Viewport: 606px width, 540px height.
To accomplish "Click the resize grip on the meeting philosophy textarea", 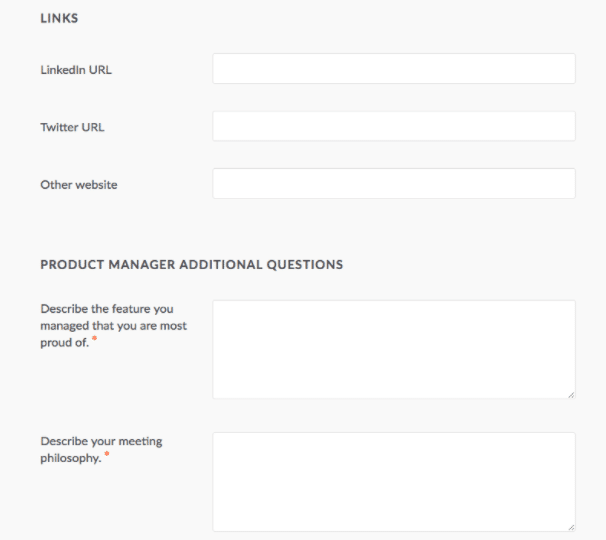I will 571,527.
